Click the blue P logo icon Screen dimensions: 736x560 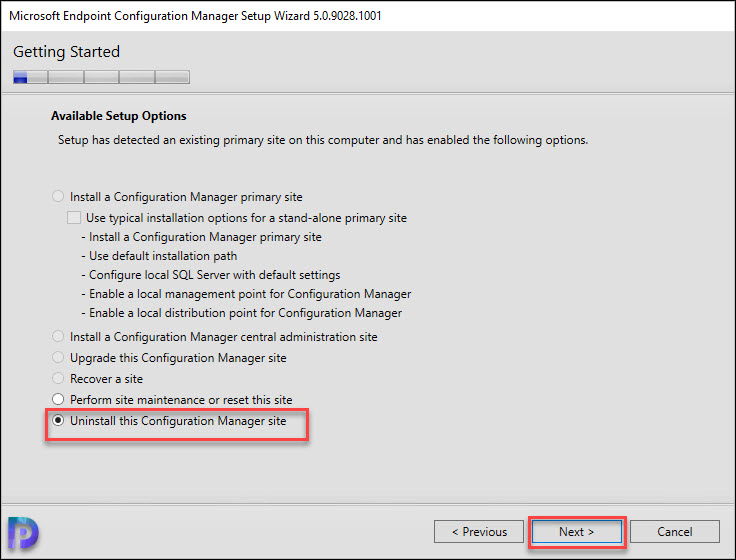[23, 533]
